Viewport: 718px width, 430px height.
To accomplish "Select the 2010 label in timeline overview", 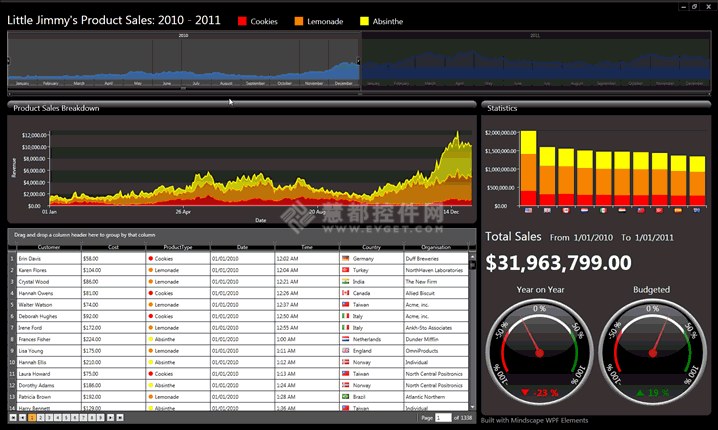I will pyautogui.click(x=183, y=35).
